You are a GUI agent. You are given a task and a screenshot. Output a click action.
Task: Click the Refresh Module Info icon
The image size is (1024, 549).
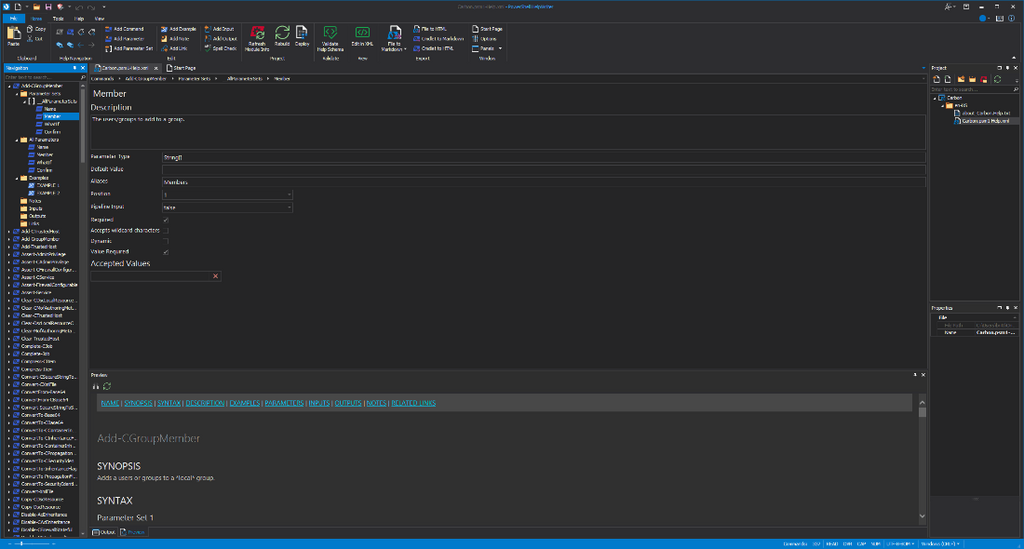(x=257, y=33)
